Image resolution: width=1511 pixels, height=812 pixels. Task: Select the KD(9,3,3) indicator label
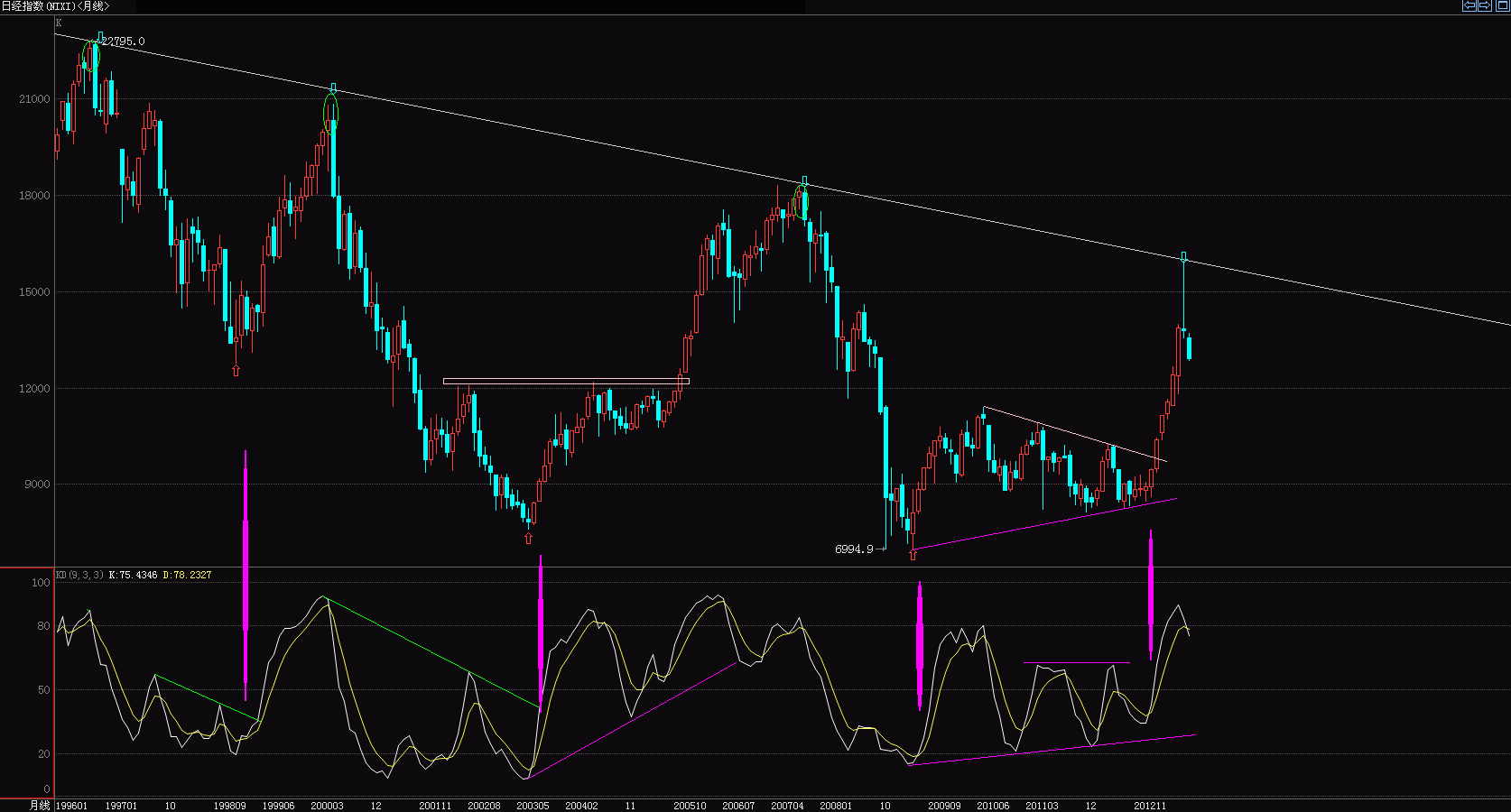tap(79, 575)
